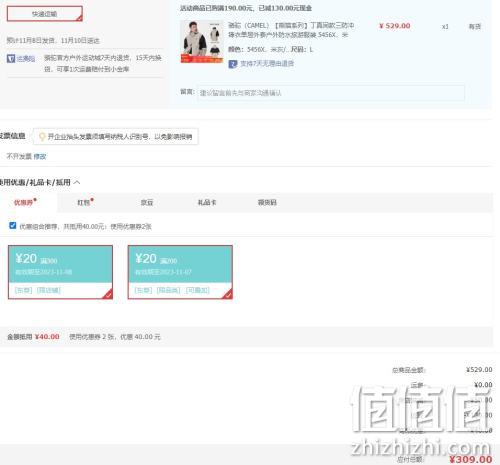Uncheck the 优惠组合推荐 checkbox
The width and height of the screenshot is (500, 465).
click(13, 226)
